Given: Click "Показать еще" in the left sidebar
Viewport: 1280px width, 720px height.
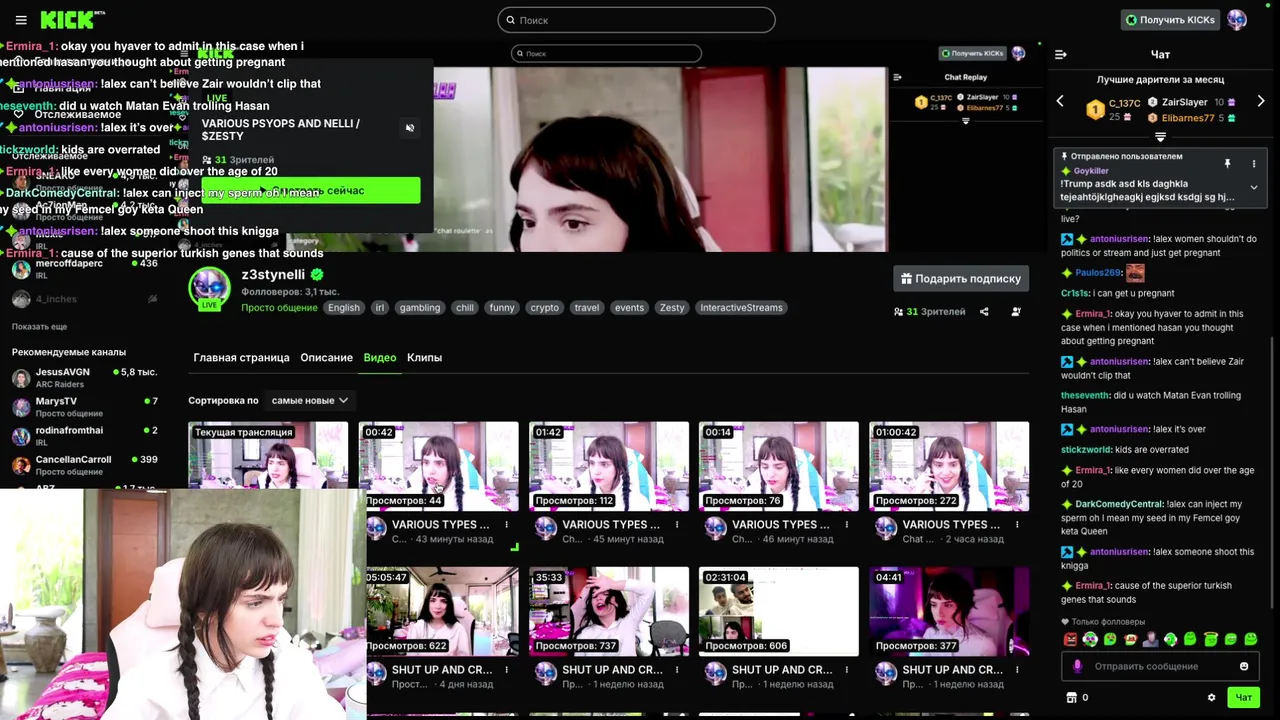Looking at the screenshot, I should coord(39,327).
